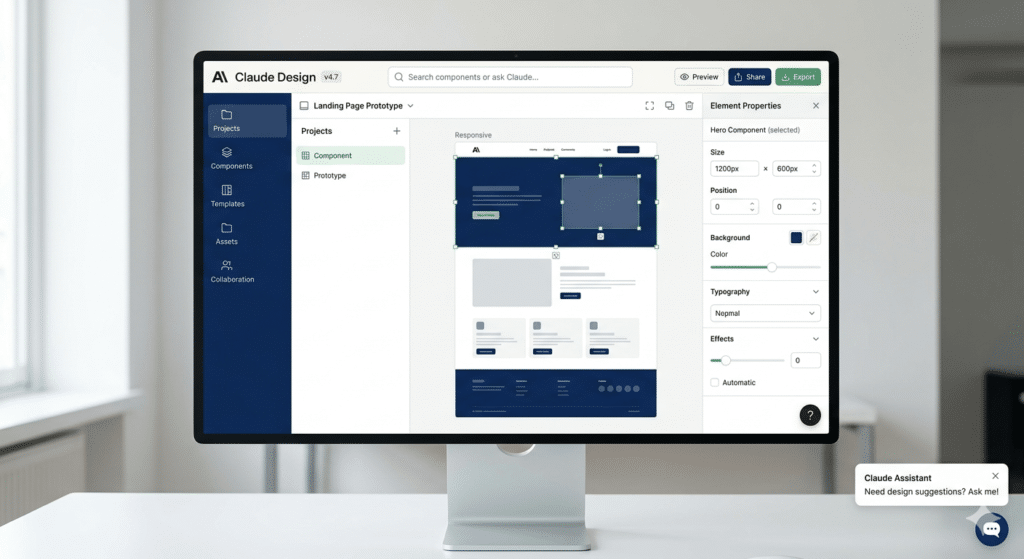Viewport: 1024px width, 559px height.
Task: Select the large gray image placeholder below hero
Action: pyautogui.click(x=511, y=283)
